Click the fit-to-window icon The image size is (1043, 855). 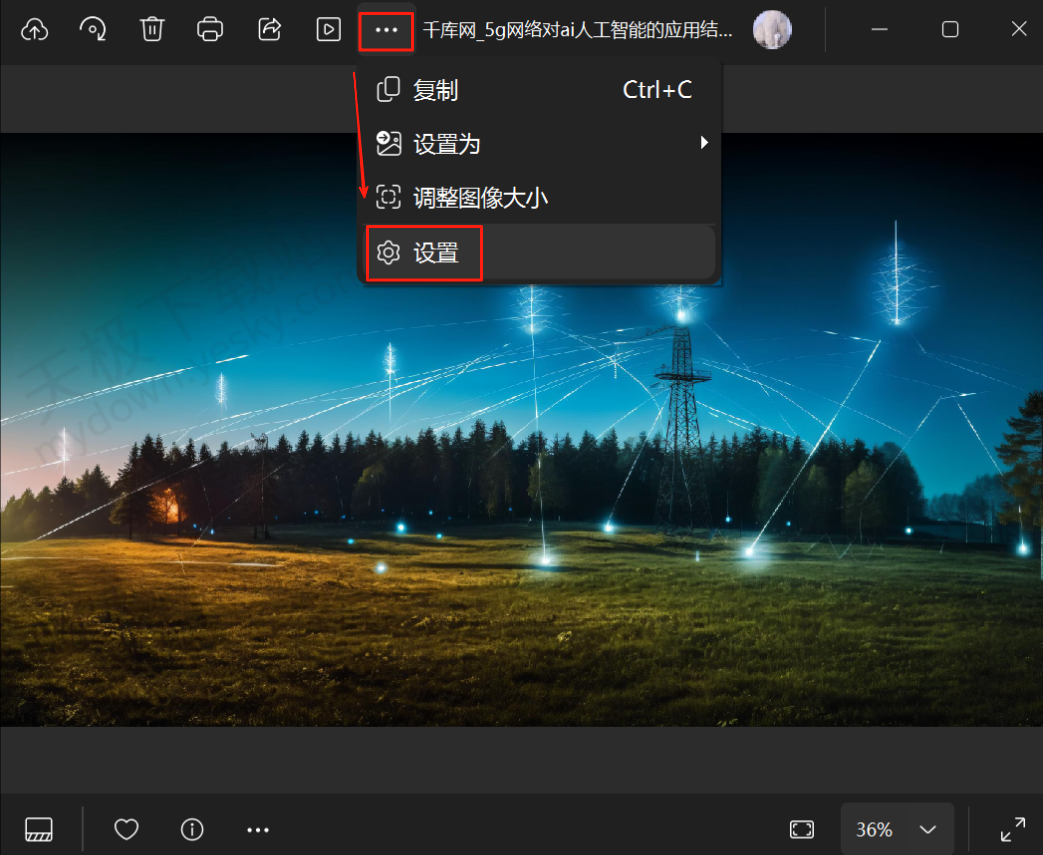(x=802, y=829)
